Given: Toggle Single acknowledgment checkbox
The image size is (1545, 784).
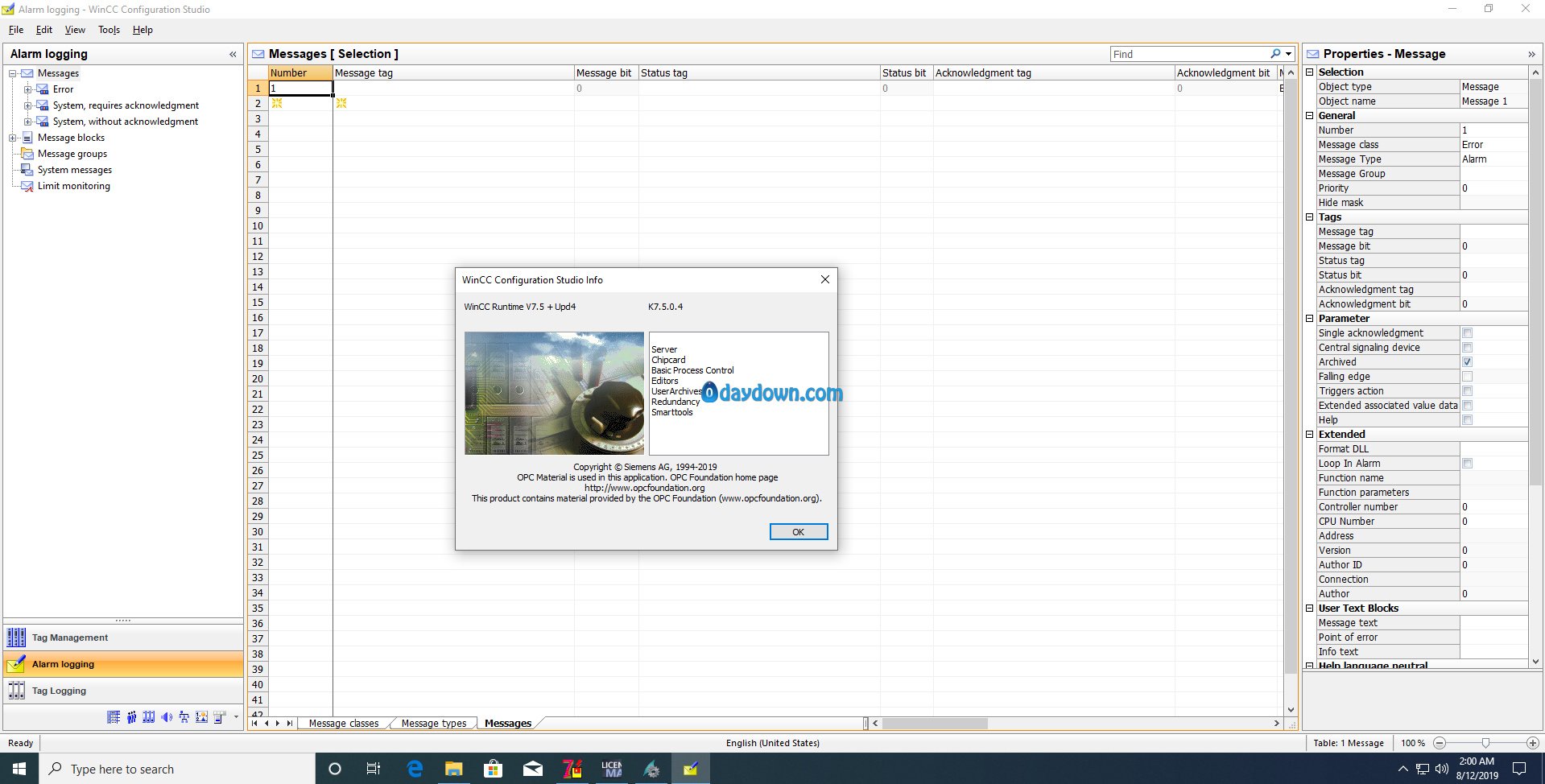Looking at the screenshot, I should 1467,333.
